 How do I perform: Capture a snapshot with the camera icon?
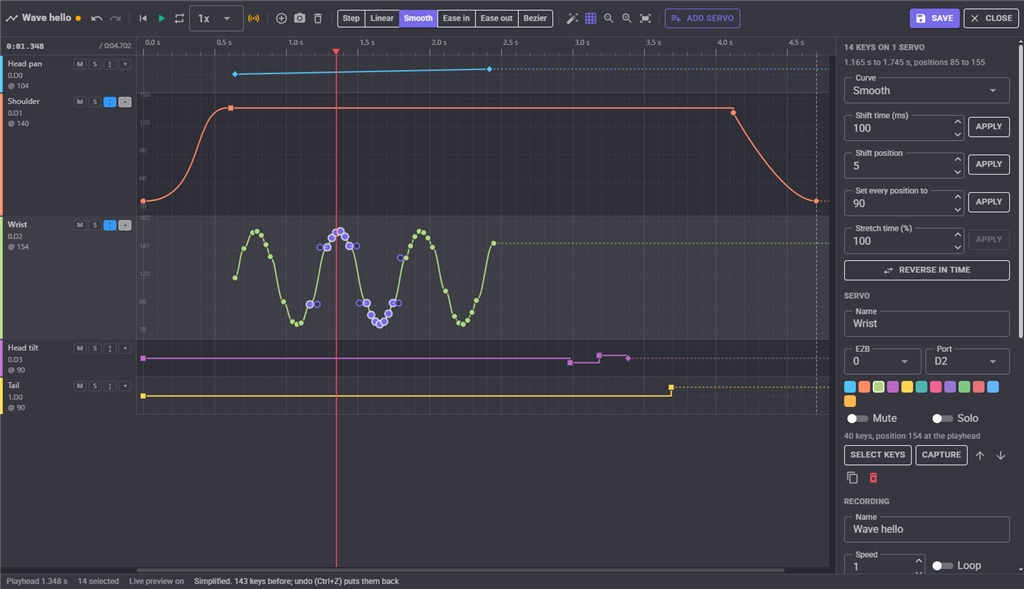[300, 18]
